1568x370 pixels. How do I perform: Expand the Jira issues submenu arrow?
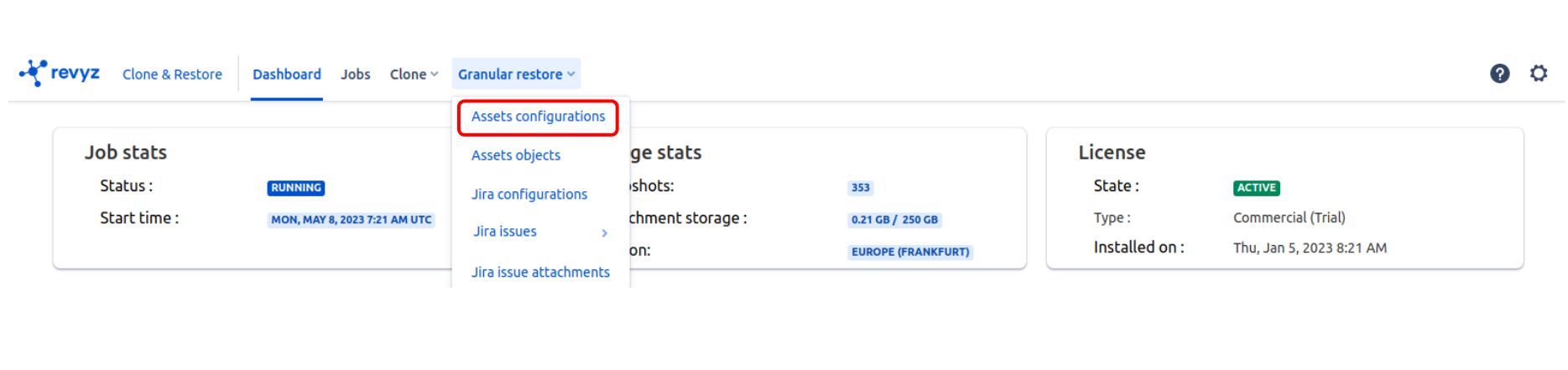tap(604, 232)
